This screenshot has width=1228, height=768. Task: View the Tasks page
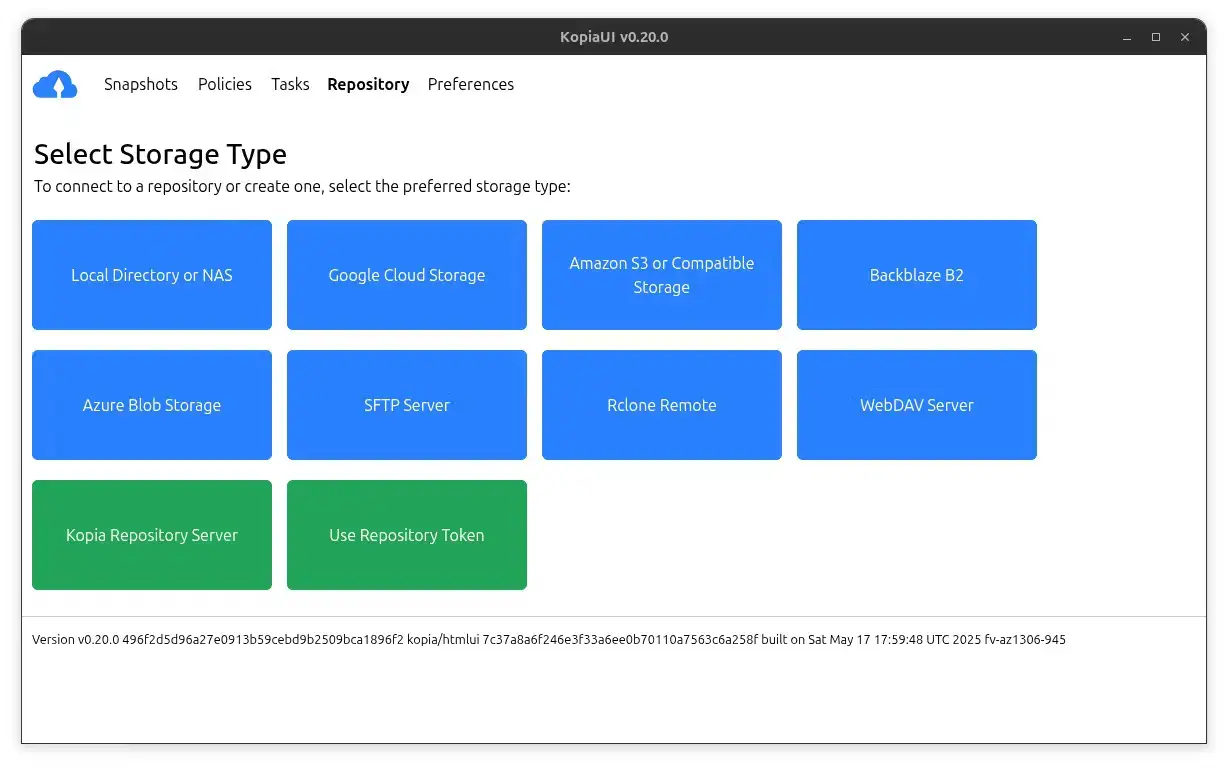290,84
